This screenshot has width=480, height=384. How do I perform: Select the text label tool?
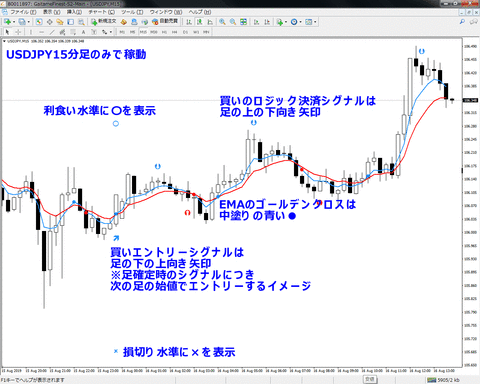pyautogui.click(x=94, y=32)
